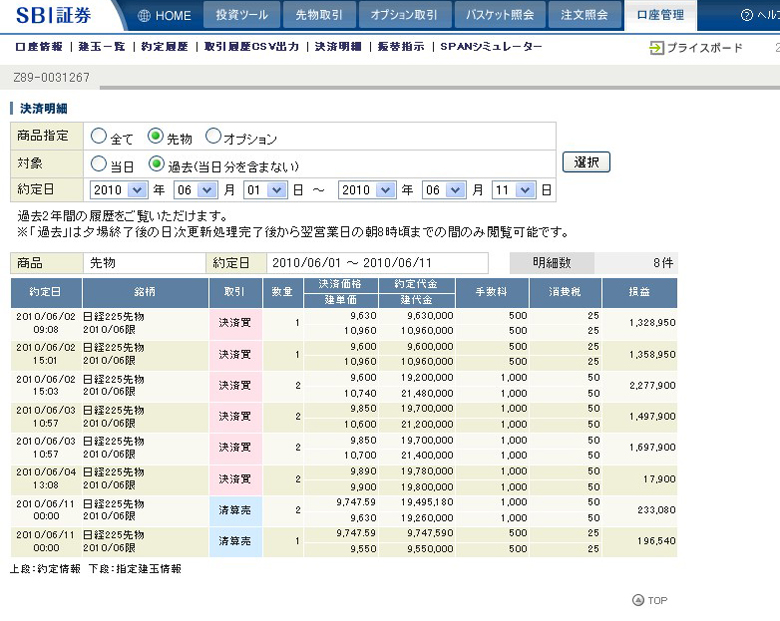Select the 過去(当日分を含まない) radio button
This screenshot has width=780, height=621.
click(156, 163)
